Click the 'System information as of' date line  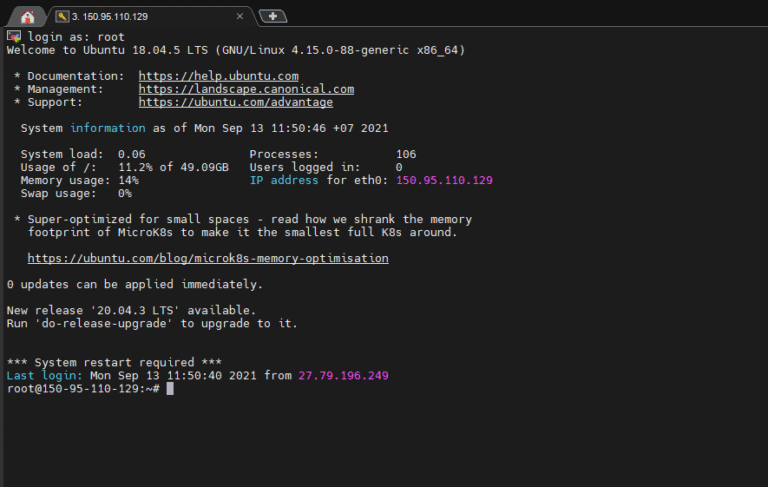point(204,128)
